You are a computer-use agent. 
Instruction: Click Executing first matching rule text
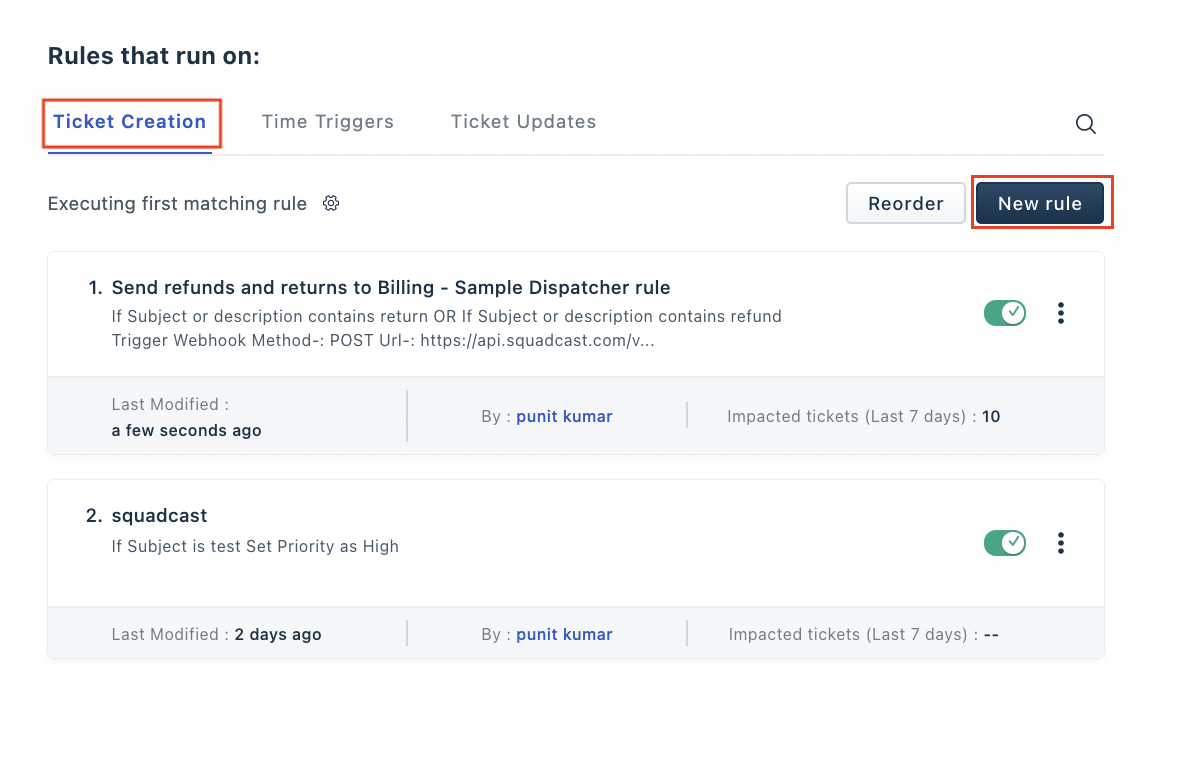[177, 204]
